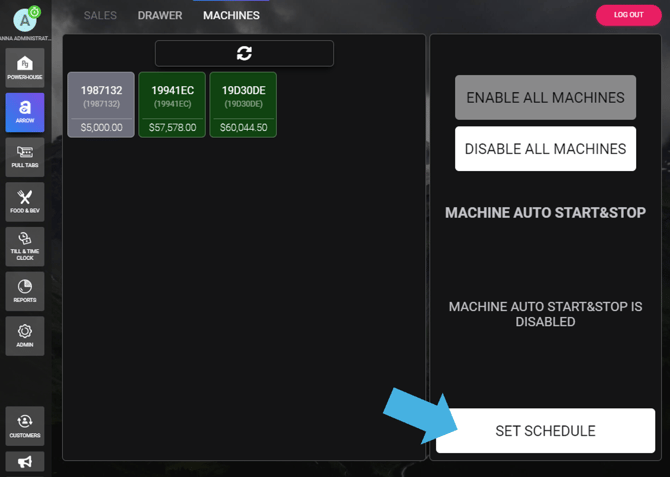Select machine tile 1987132
Screen dimensions: 670x477
(x=101, y=104)
